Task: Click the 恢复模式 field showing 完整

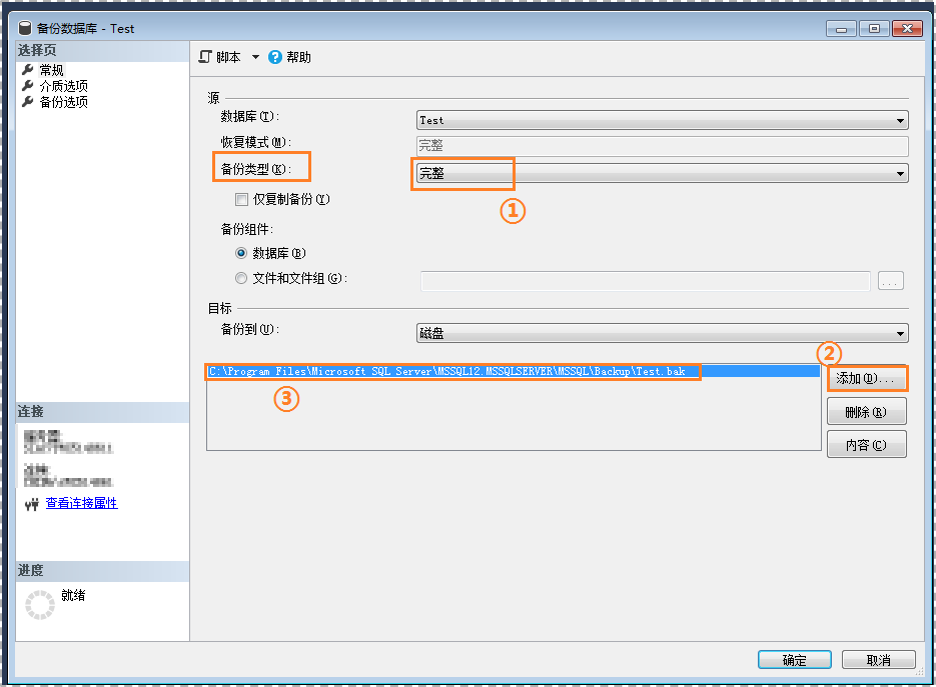Action: pos(662,146)
